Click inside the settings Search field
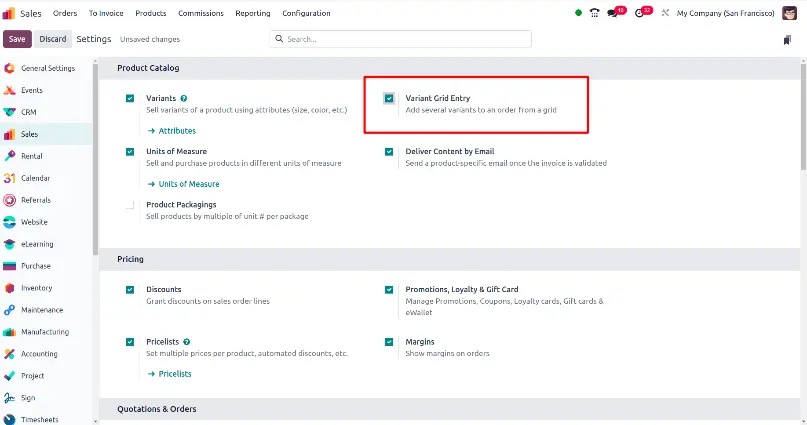Image resolution: width=807 pixels, height=425 pixels. (400, 39)
